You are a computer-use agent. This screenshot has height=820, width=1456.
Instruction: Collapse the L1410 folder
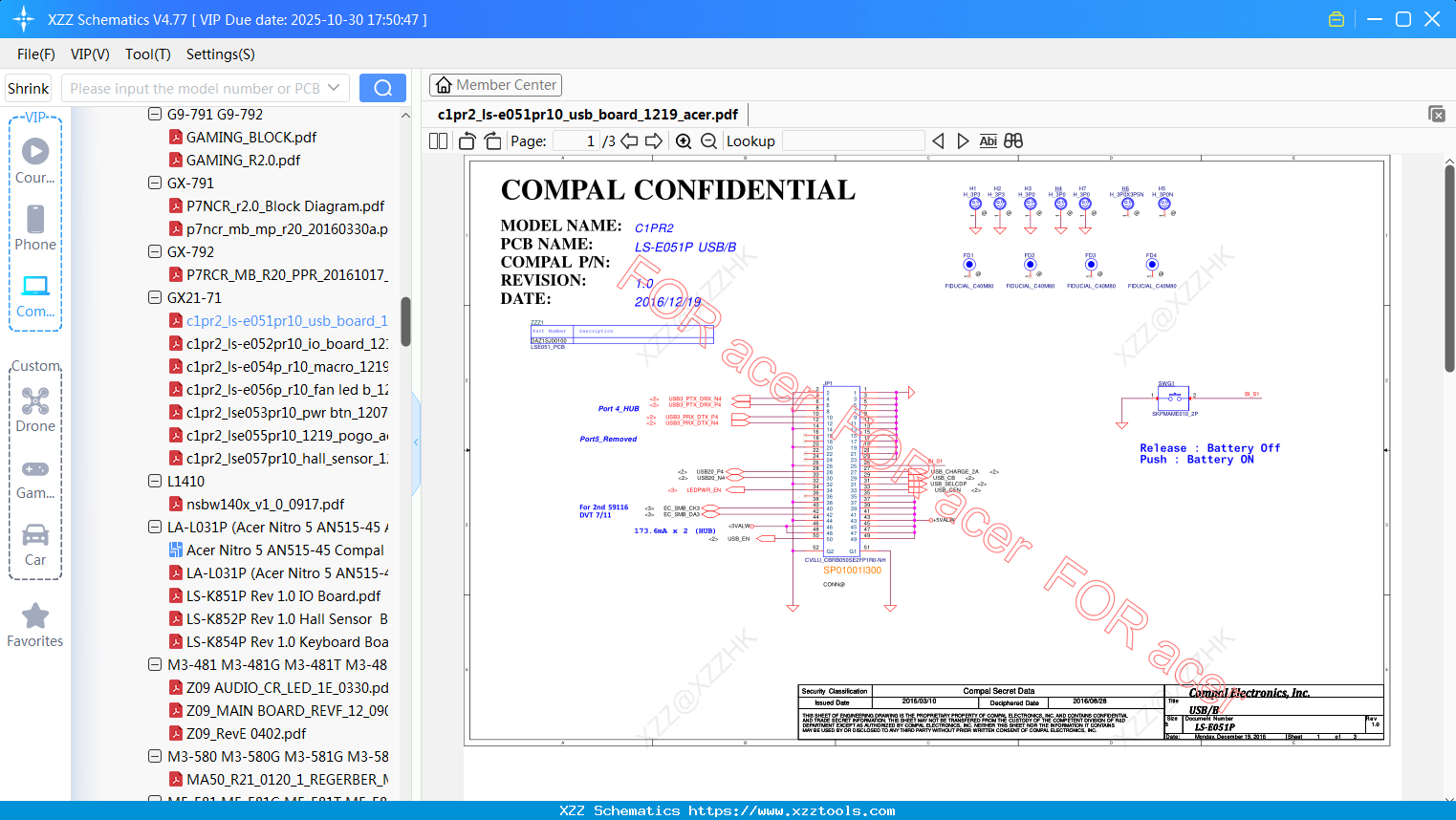pos(155,481)
